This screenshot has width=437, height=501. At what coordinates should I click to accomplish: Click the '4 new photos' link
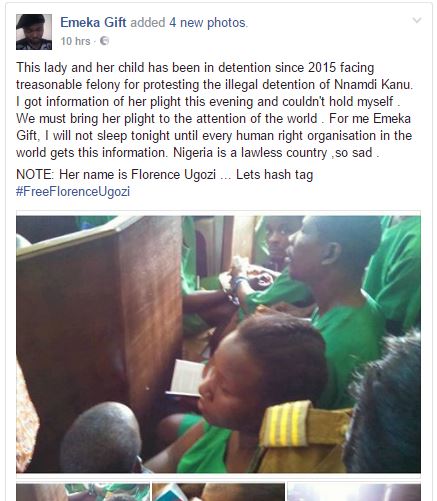pyautogui.click(x=208, y=23)
